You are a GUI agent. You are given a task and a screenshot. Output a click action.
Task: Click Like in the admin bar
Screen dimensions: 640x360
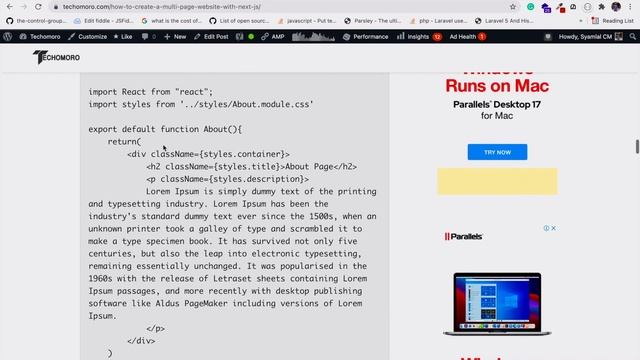pyautogui.click(x=122, y=36)
